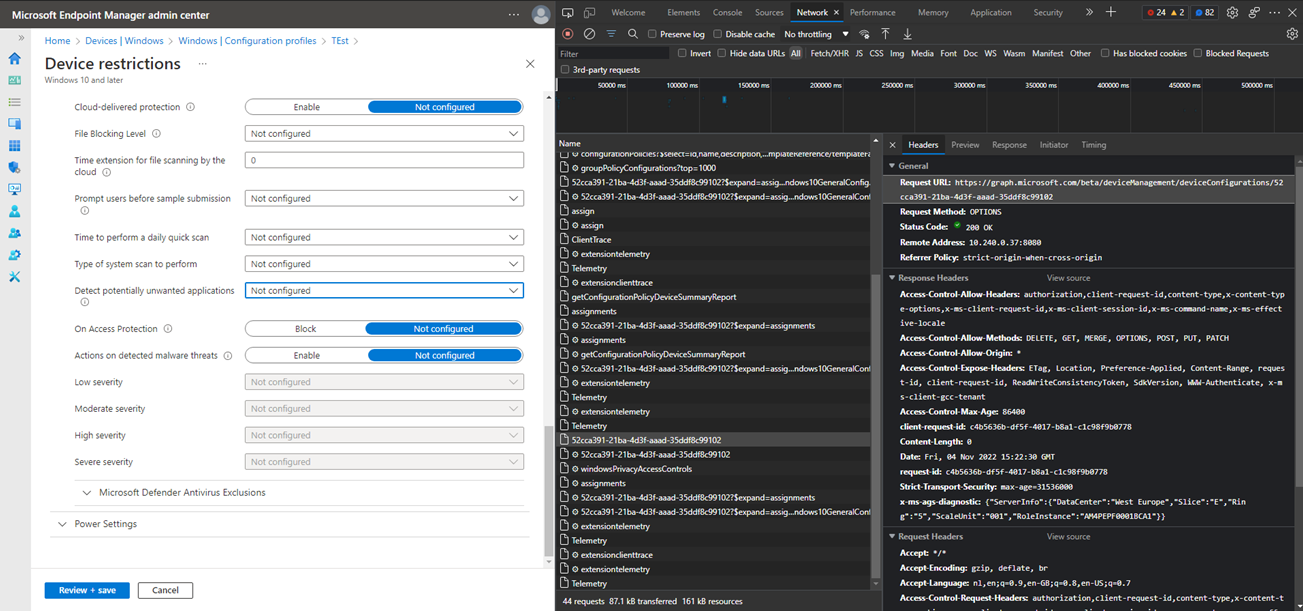Open Users icon in the left sidebar
The height and width of the screenshot is (611, 1303).
pyautogui.click(x=14, y=211)
